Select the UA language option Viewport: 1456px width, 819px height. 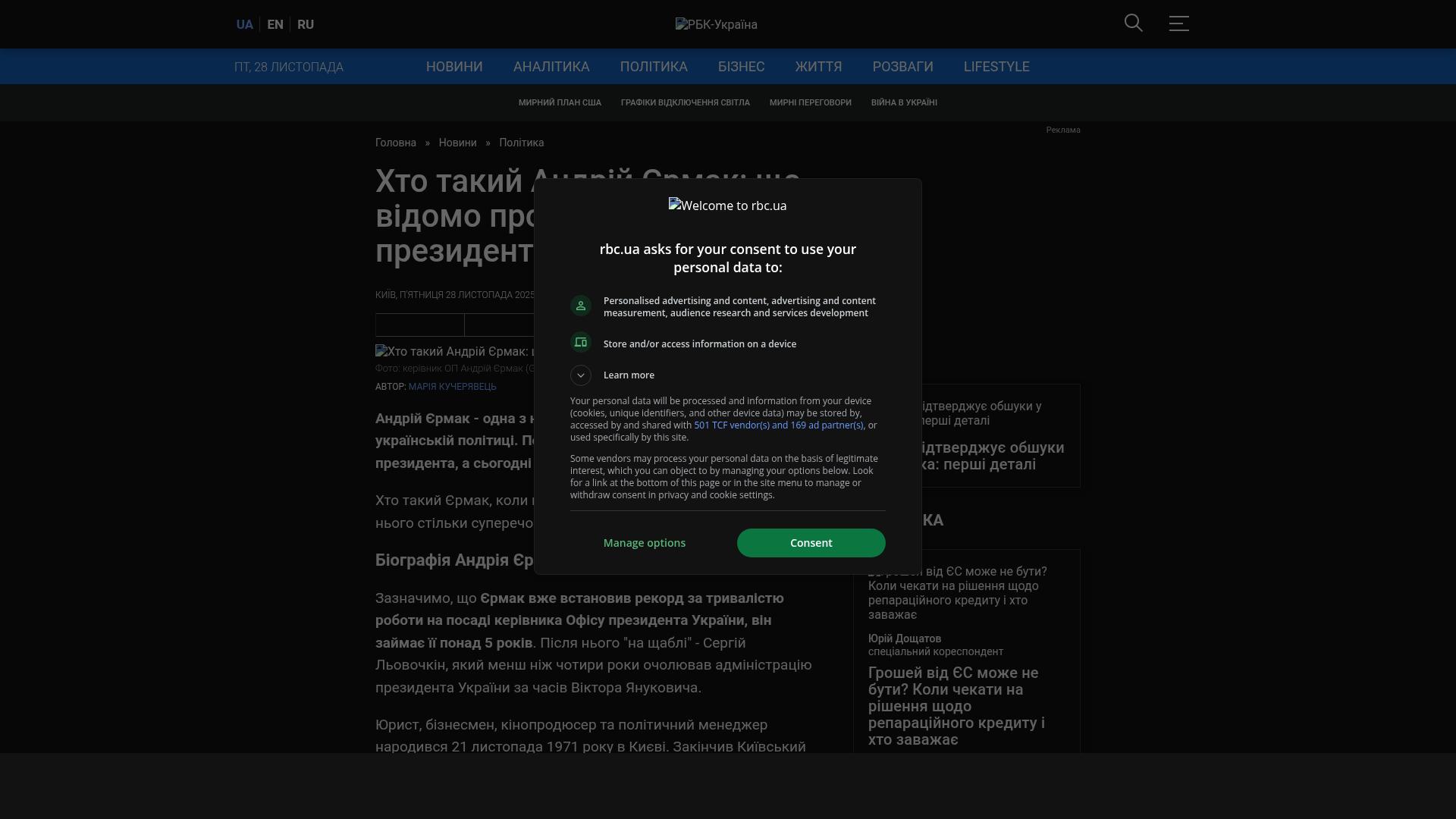244,24
